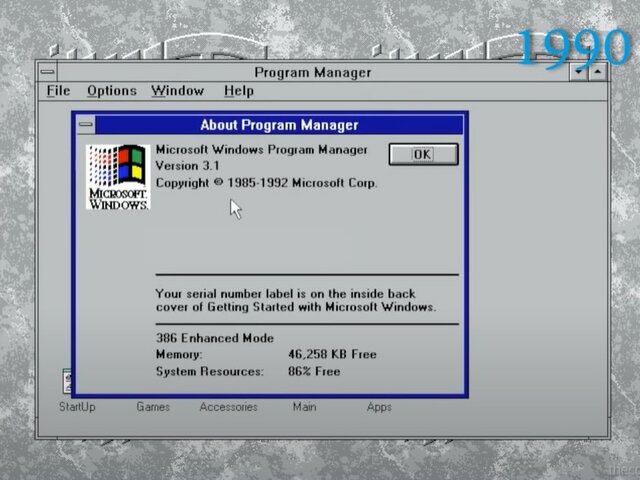Select the Accessories program group label
The image size is (640, 480).
pos(229,407)
